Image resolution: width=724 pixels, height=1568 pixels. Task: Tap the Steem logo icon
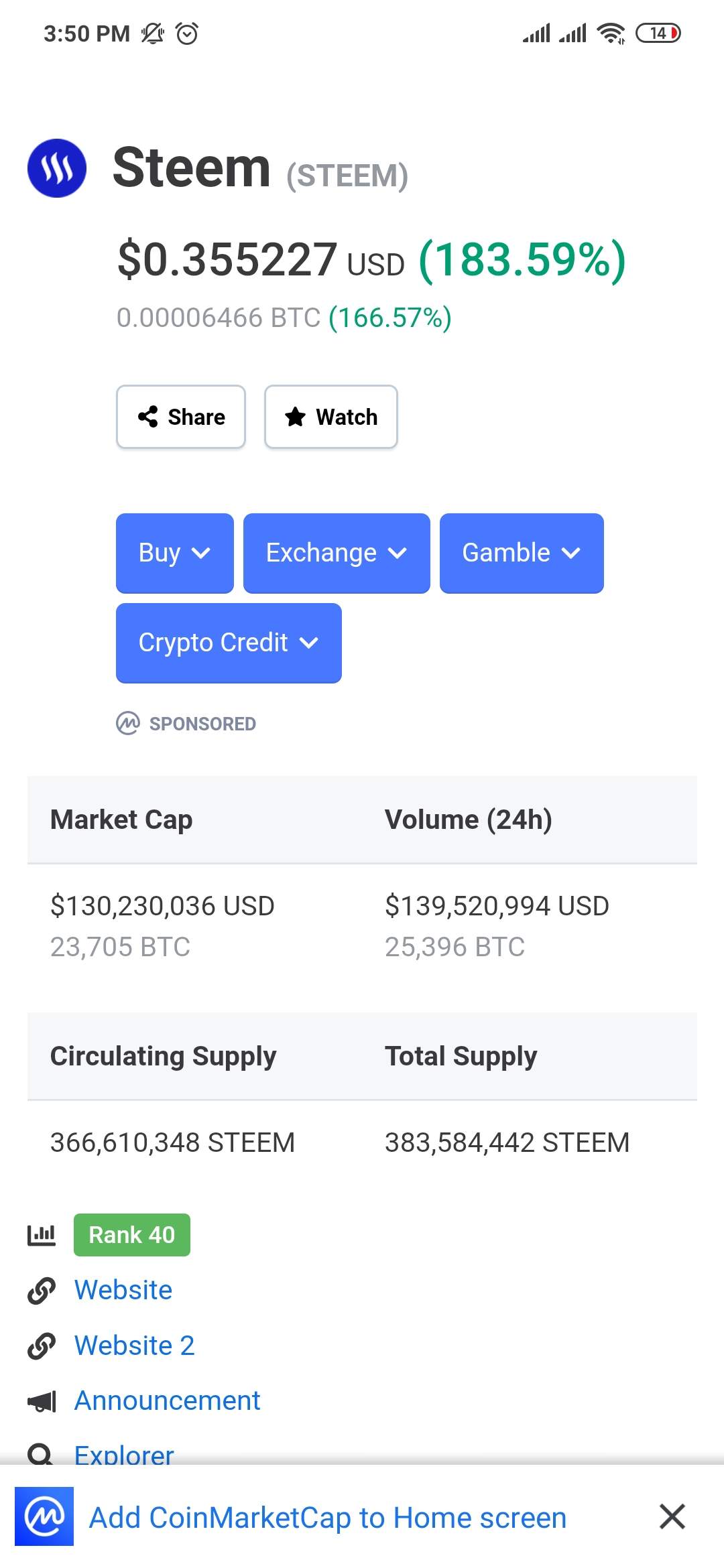coord(57,168)
